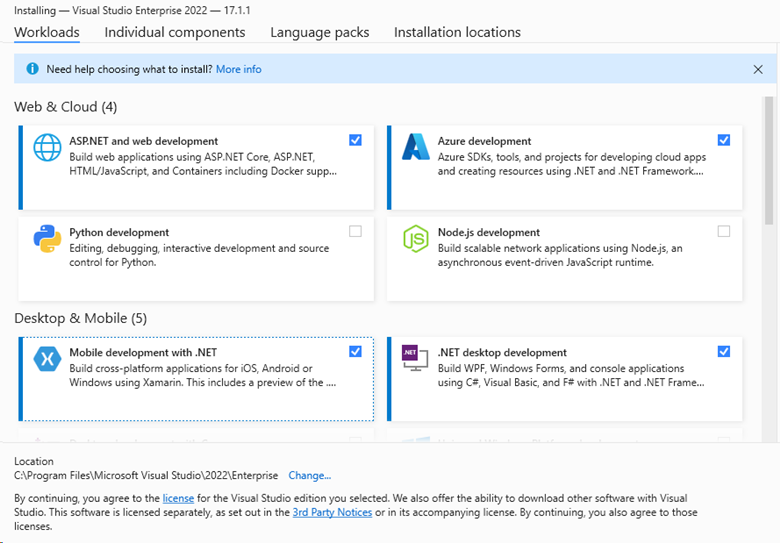Screen dimensions: 780x543
Task: Click Change... to edit install location
Action: [309, 475]
